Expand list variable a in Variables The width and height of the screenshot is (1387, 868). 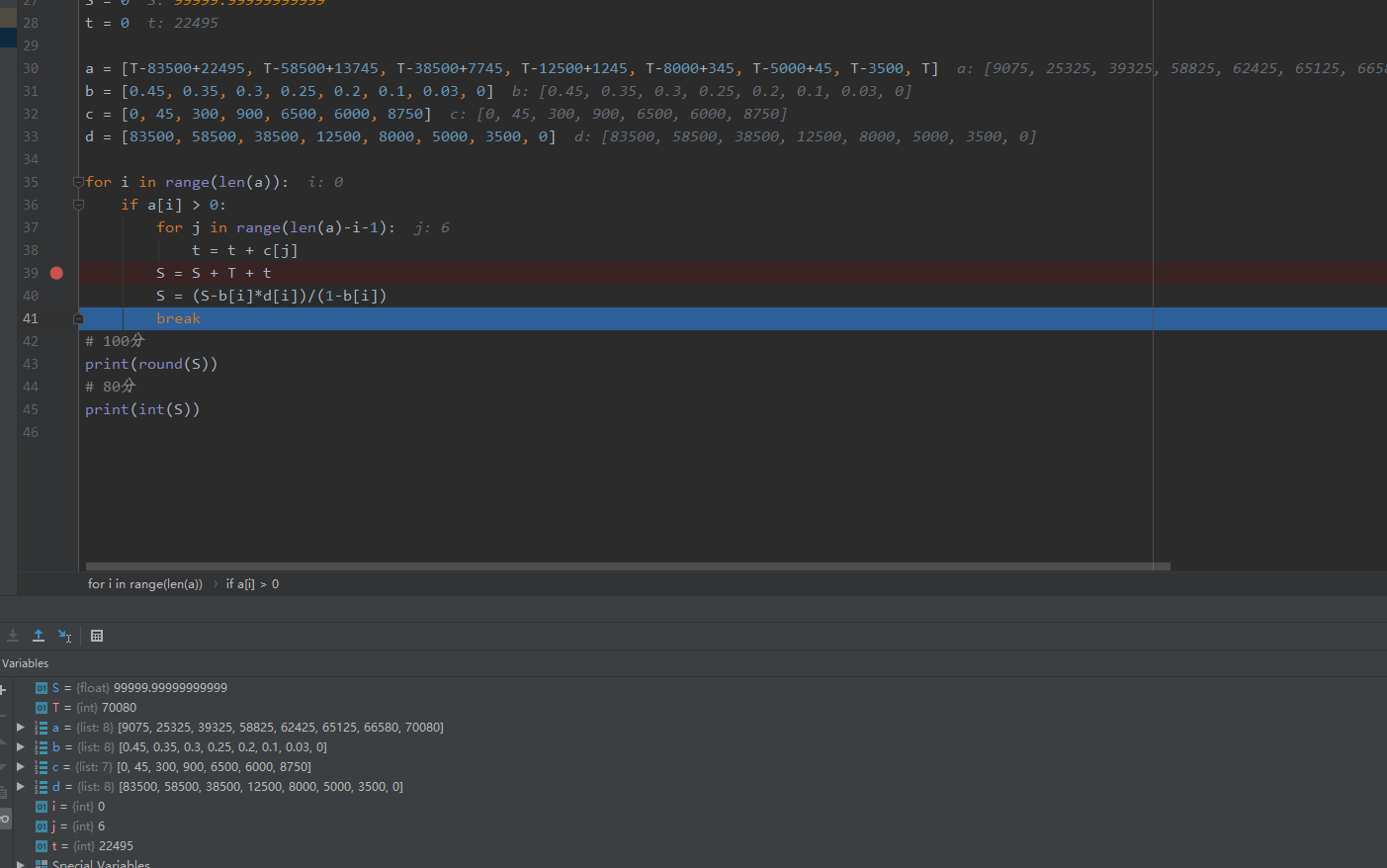(x=20, y=727)
